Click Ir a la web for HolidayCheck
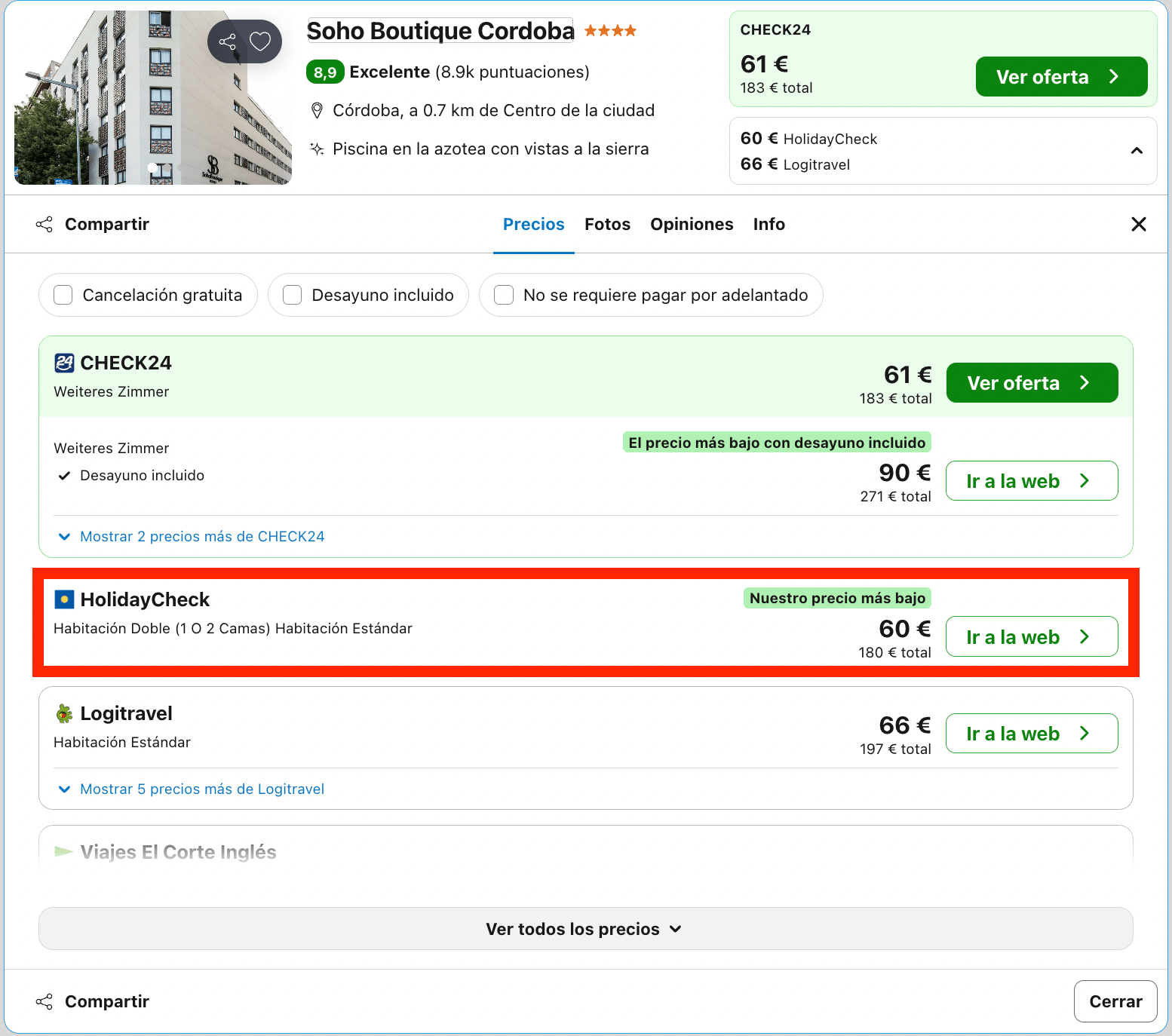1172x1036 pixels. tap(1032, 637)
